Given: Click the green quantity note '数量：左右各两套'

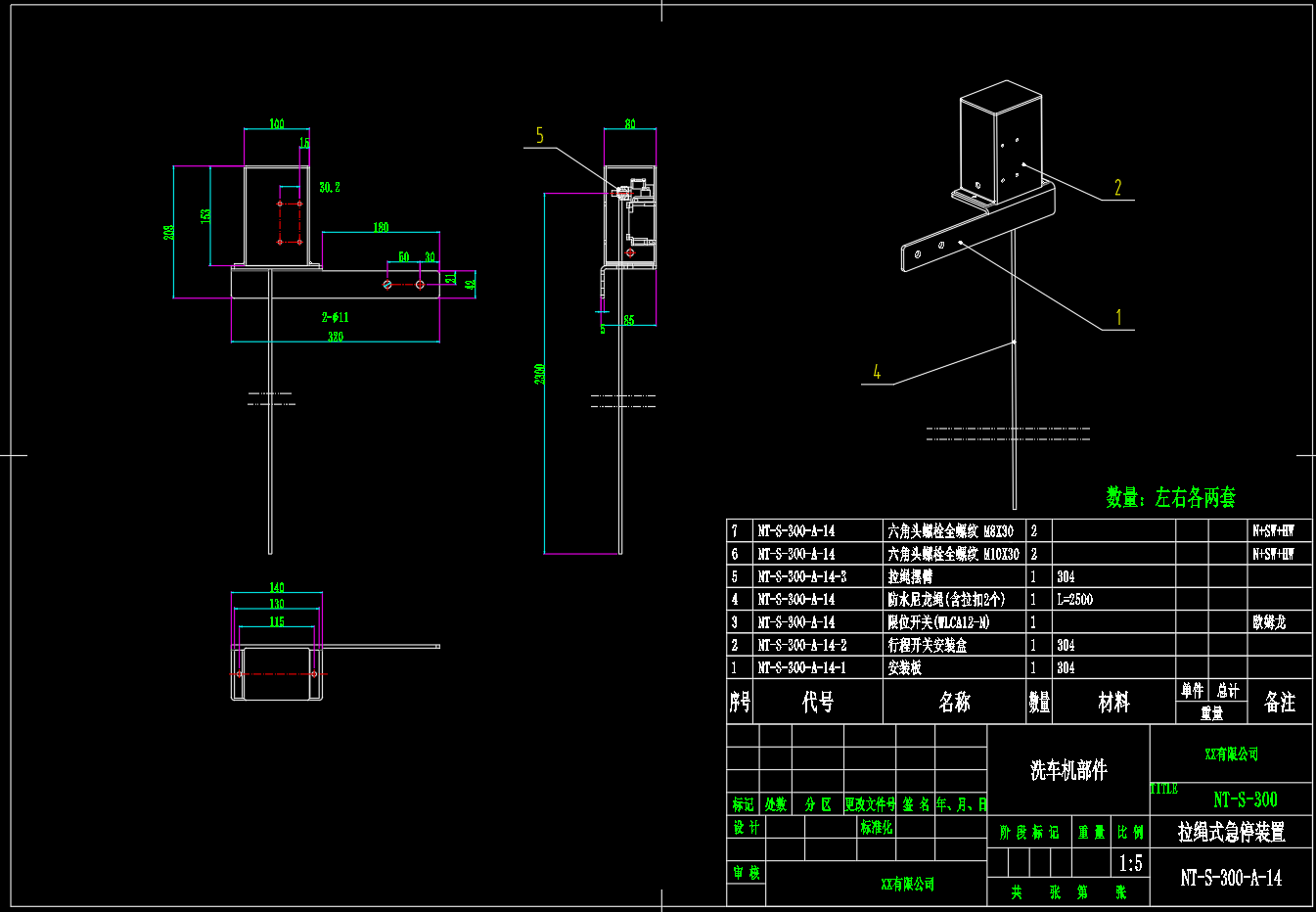Looking at the screenshot, I should 1170,497.
